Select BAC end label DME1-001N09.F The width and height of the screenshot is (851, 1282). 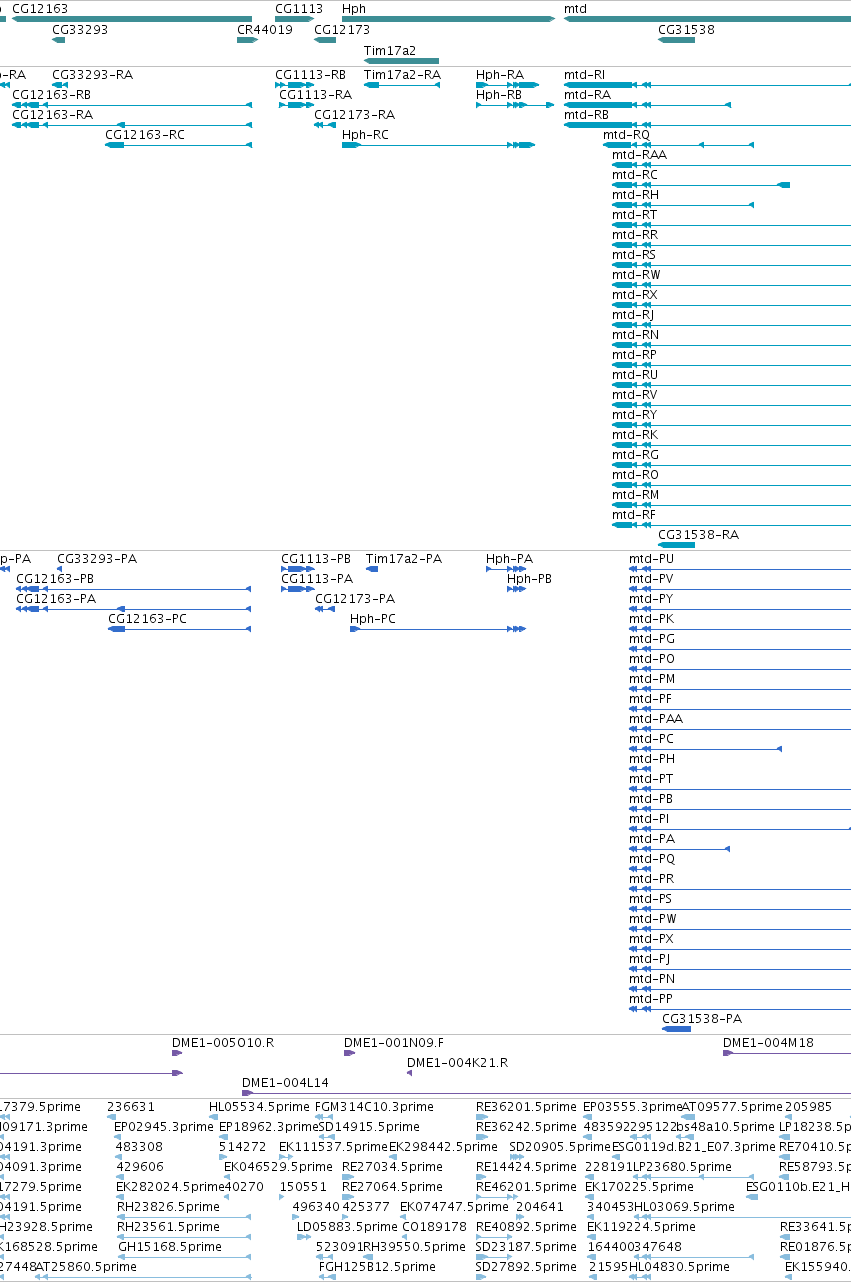(x=394, y=1043)
